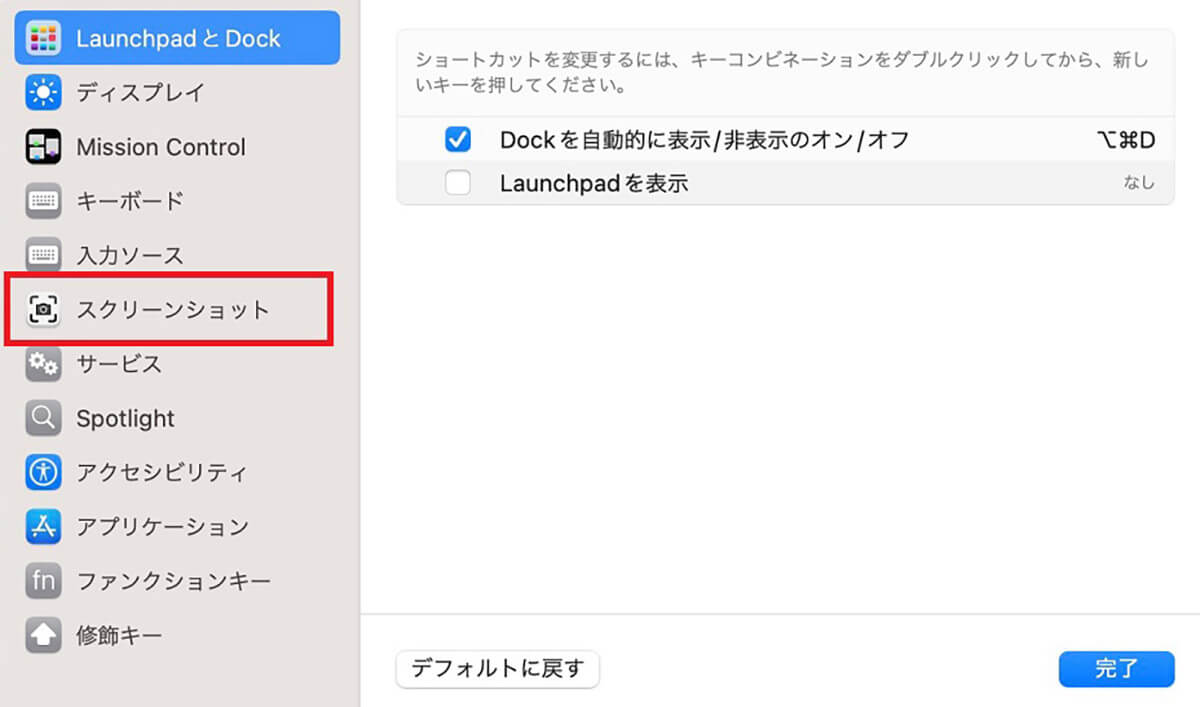1200x707 pixels.
Task: Click the Mission Control icon
Action: pyautogui.click(x=43, y=147)
